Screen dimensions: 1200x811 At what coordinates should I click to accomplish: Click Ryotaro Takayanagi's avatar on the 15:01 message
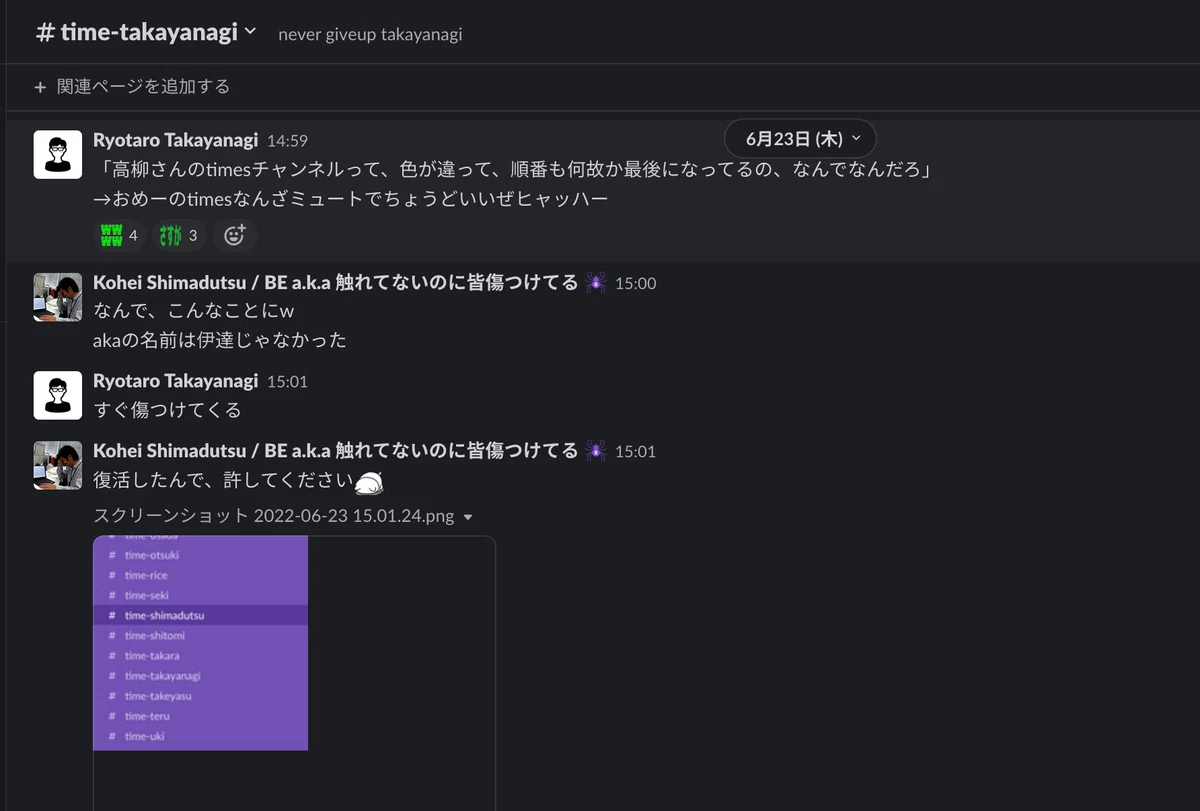(58, 395)
